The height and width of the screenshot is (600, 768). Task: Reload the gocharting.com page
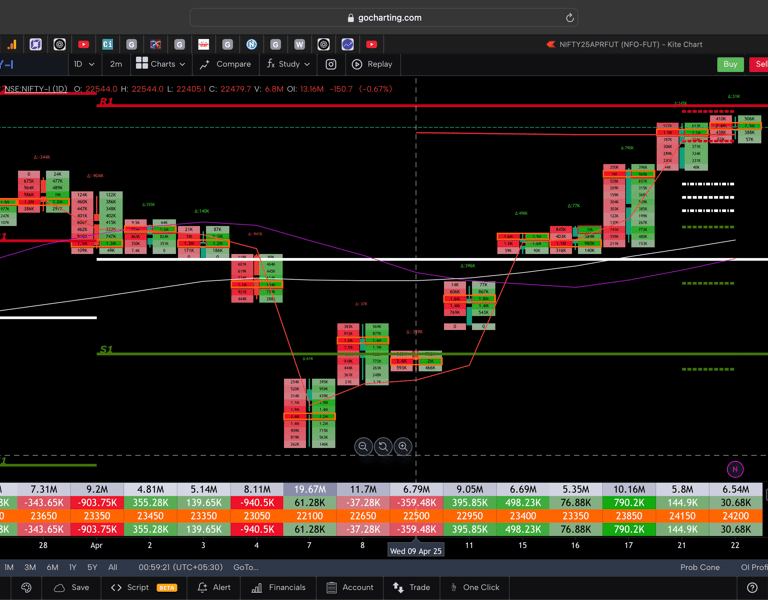(570, 18)
